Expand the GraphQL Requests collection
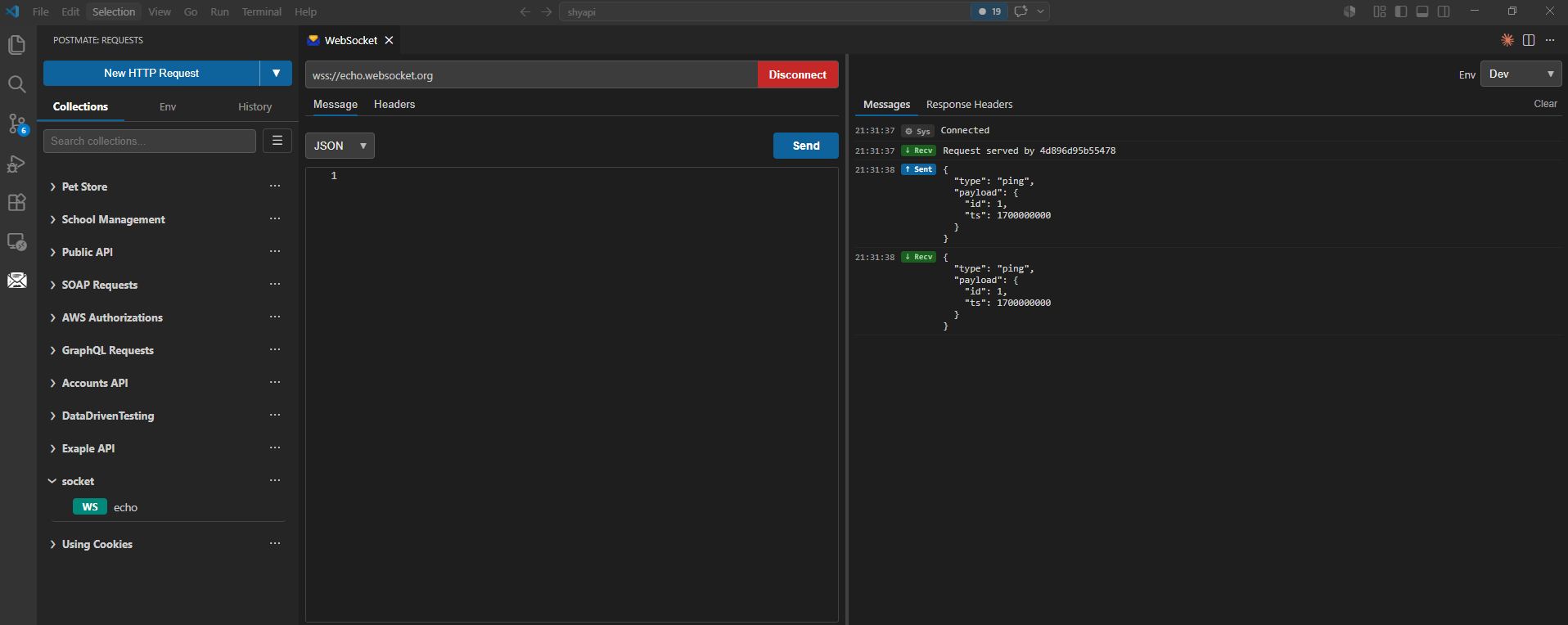Screen dimensions: 1568x625 pos(52,350)
